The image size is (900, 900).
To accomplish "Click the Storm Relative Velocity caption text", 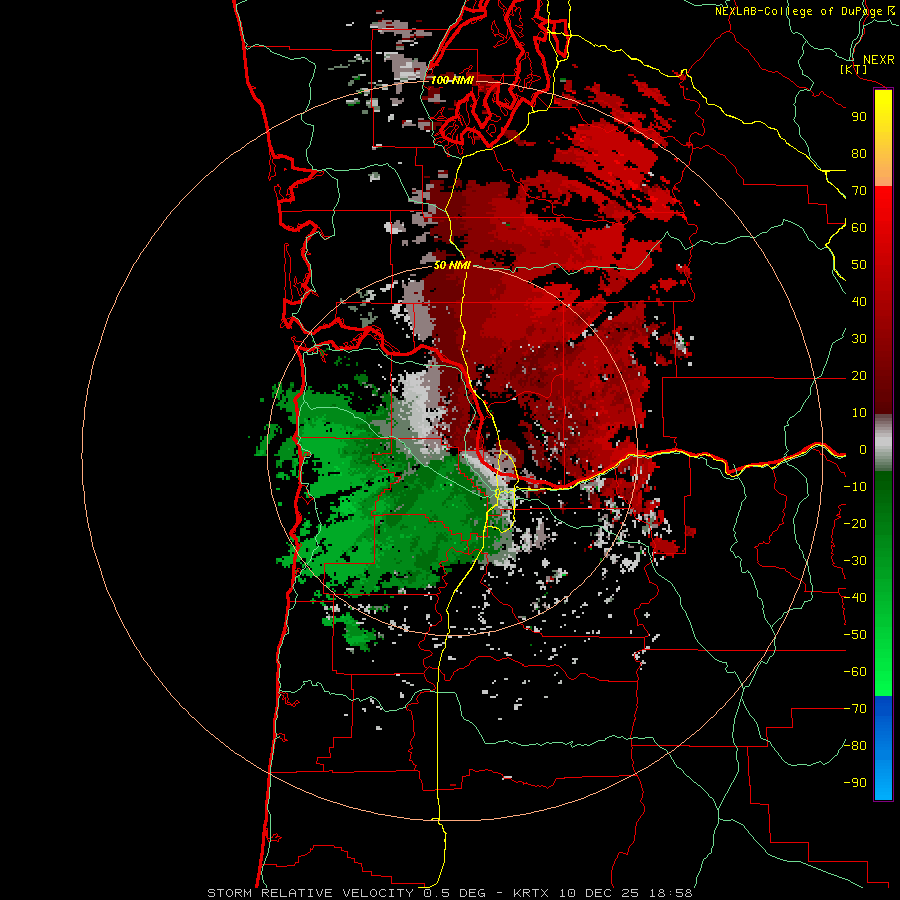I will [x=449, y=893].
